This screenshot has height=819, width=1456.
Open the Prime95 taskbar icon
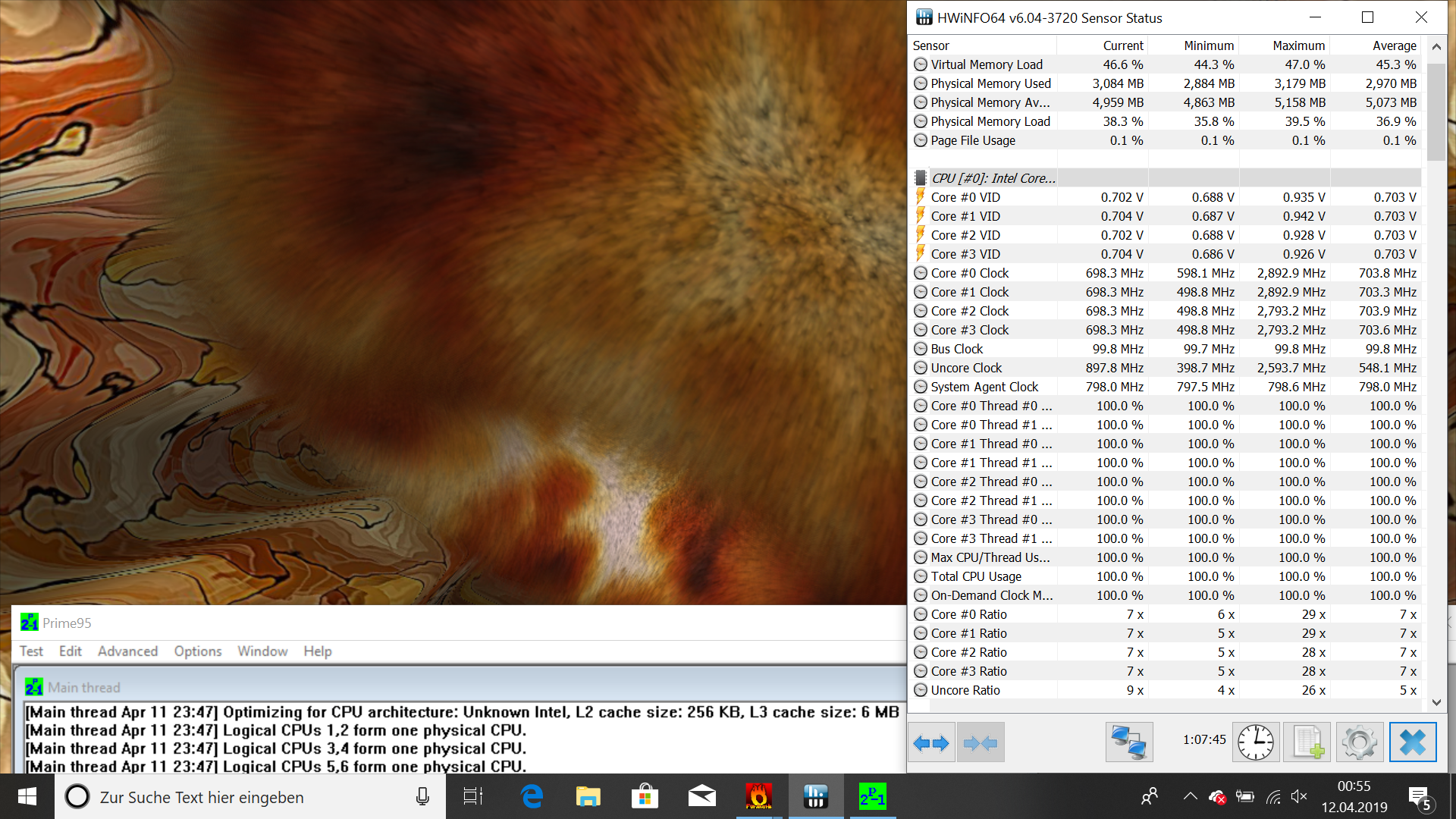[x=872, y=796]
